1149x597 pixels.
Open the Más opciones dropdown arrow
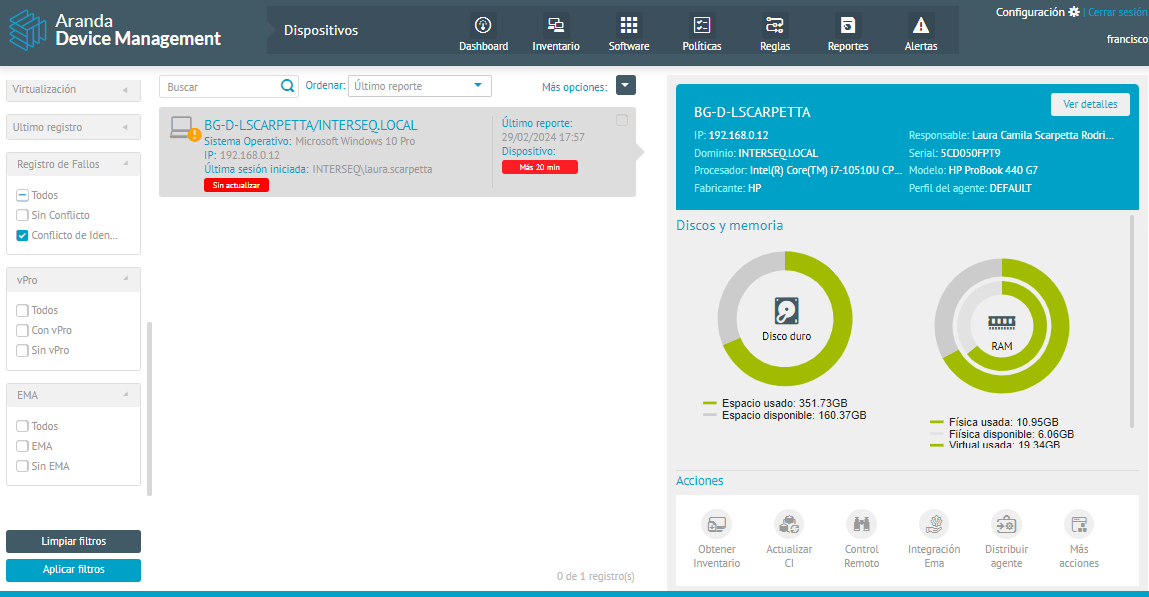coord(626,85)
